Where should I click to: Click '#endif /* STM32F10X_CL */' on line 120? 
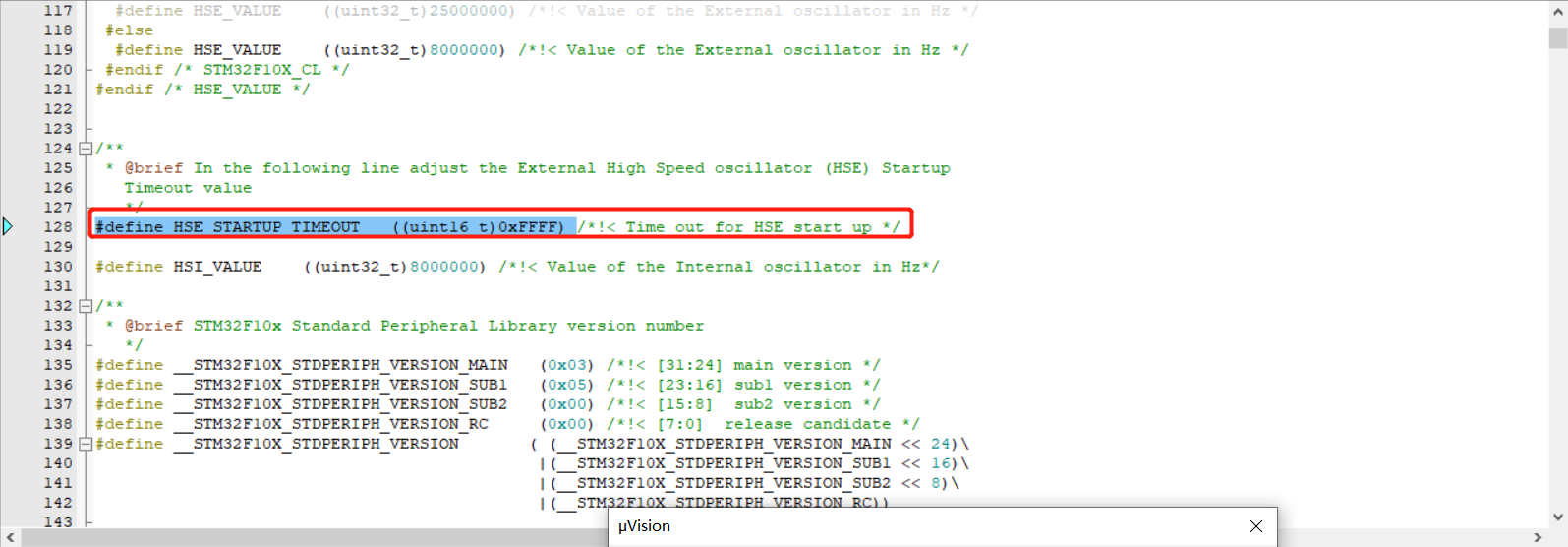[x=227, y=70]
